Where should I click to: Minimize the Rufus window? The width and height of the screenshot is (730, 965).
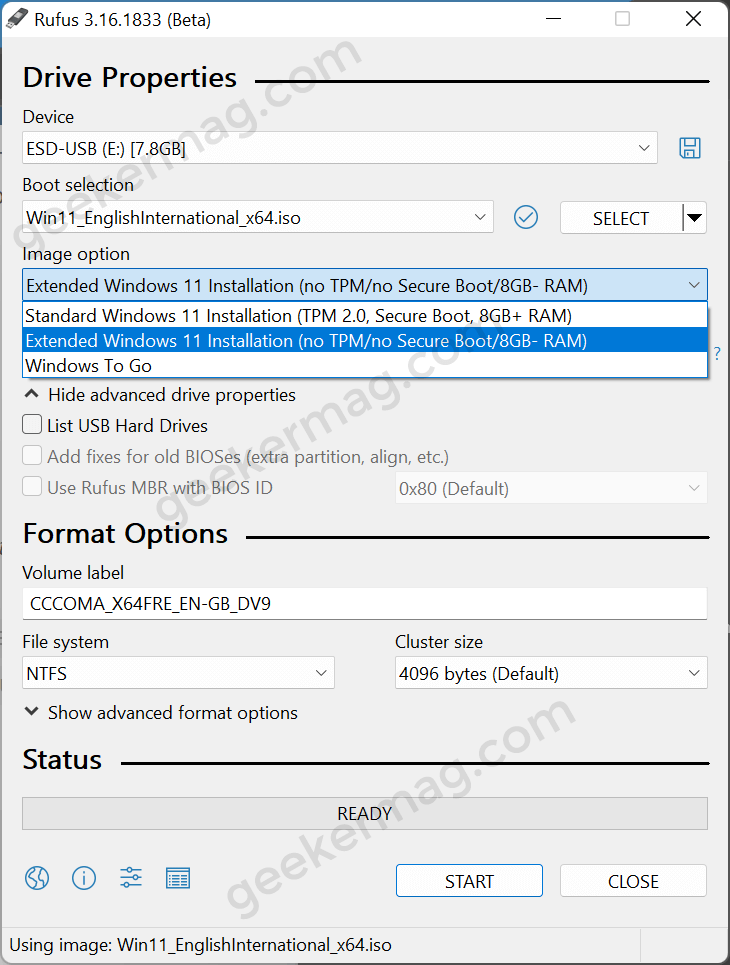point(553,18)
